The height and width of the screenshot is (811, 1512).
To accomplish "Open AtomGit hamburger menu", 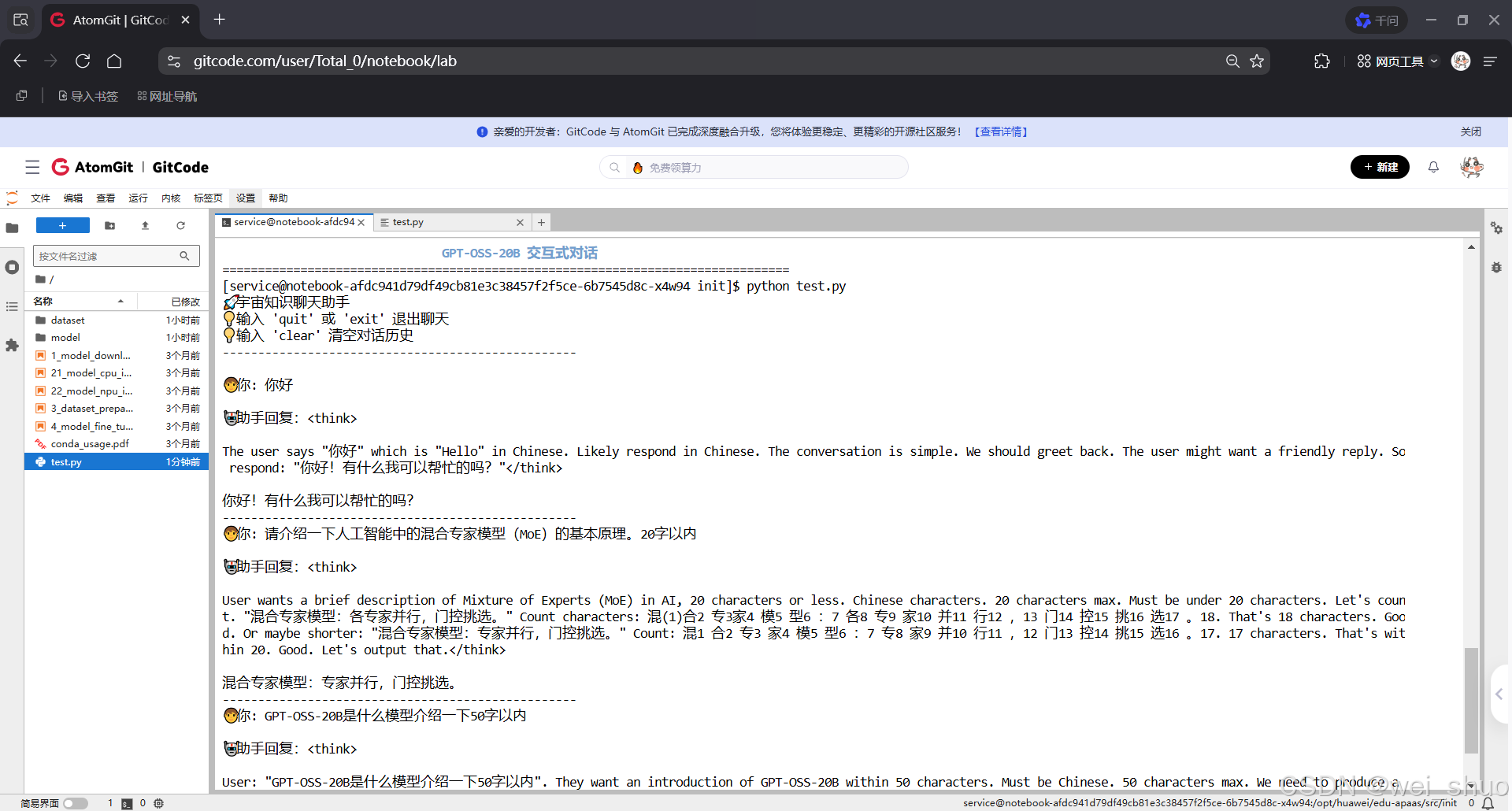I will click(x=32, y=167).
